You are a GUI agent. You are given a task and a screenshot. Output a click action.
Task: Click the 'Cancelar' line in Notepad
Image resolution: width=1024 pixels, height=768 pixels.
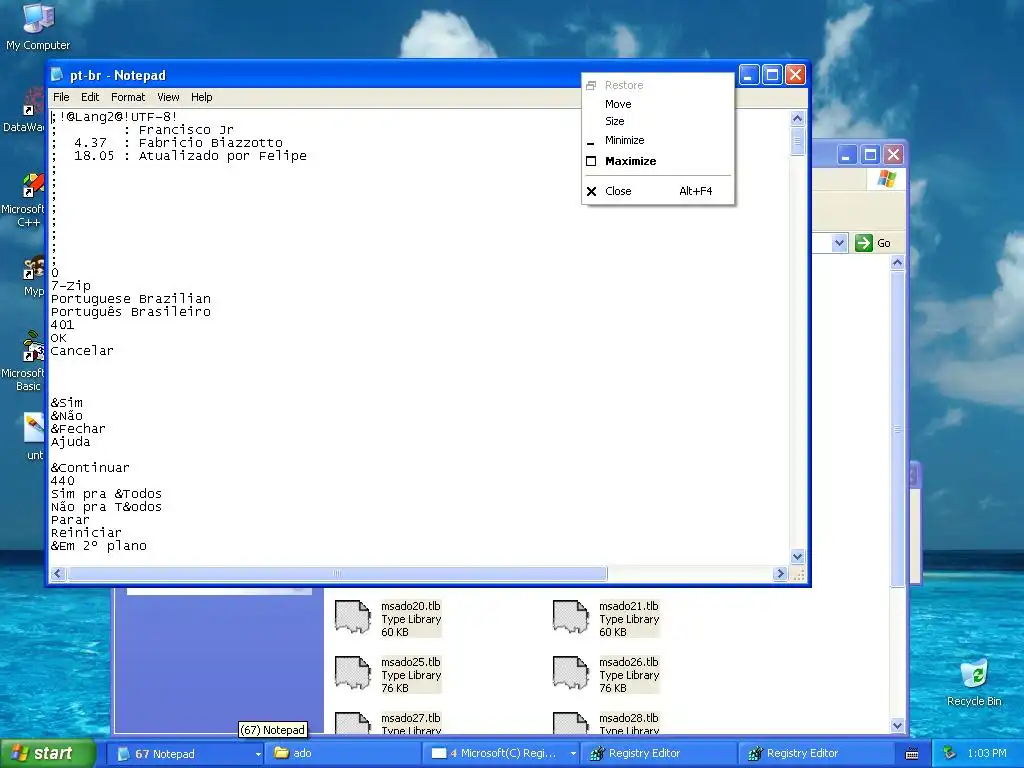pos(82,351)
